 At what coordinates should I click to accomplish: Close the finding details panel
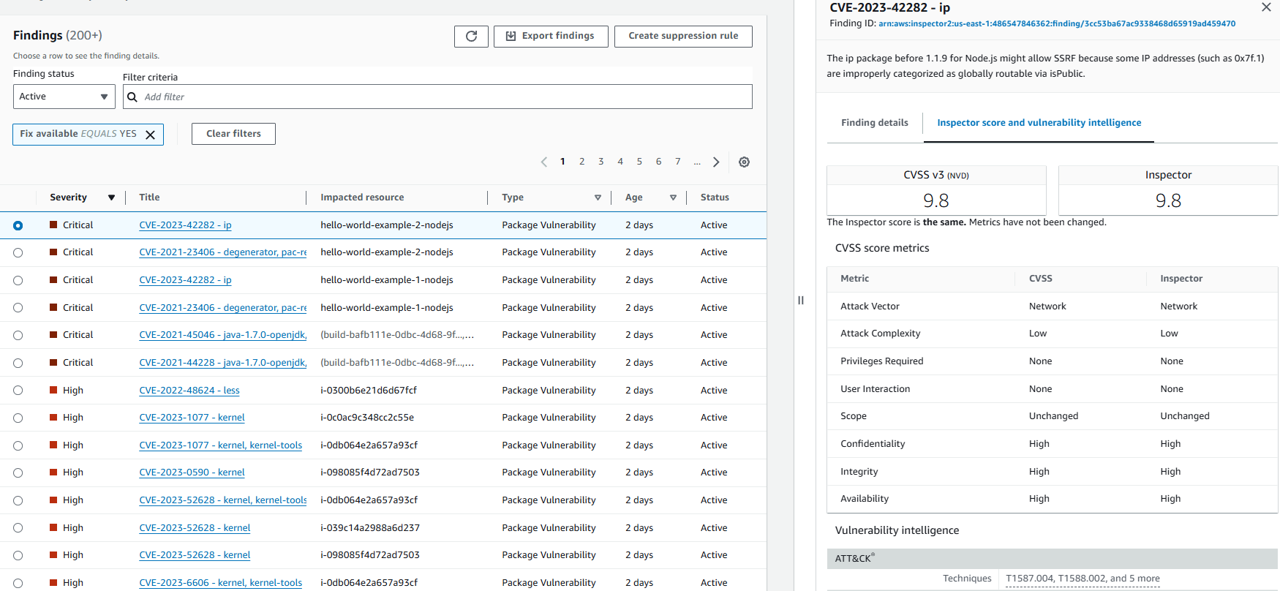pos(1266,8)
